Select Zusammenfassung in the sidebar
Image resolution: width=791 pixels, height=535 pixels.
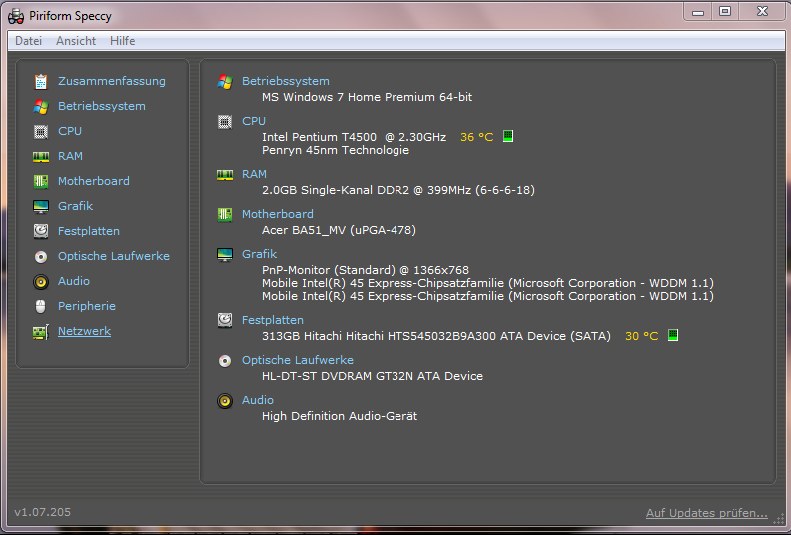[x=111, y=81]
